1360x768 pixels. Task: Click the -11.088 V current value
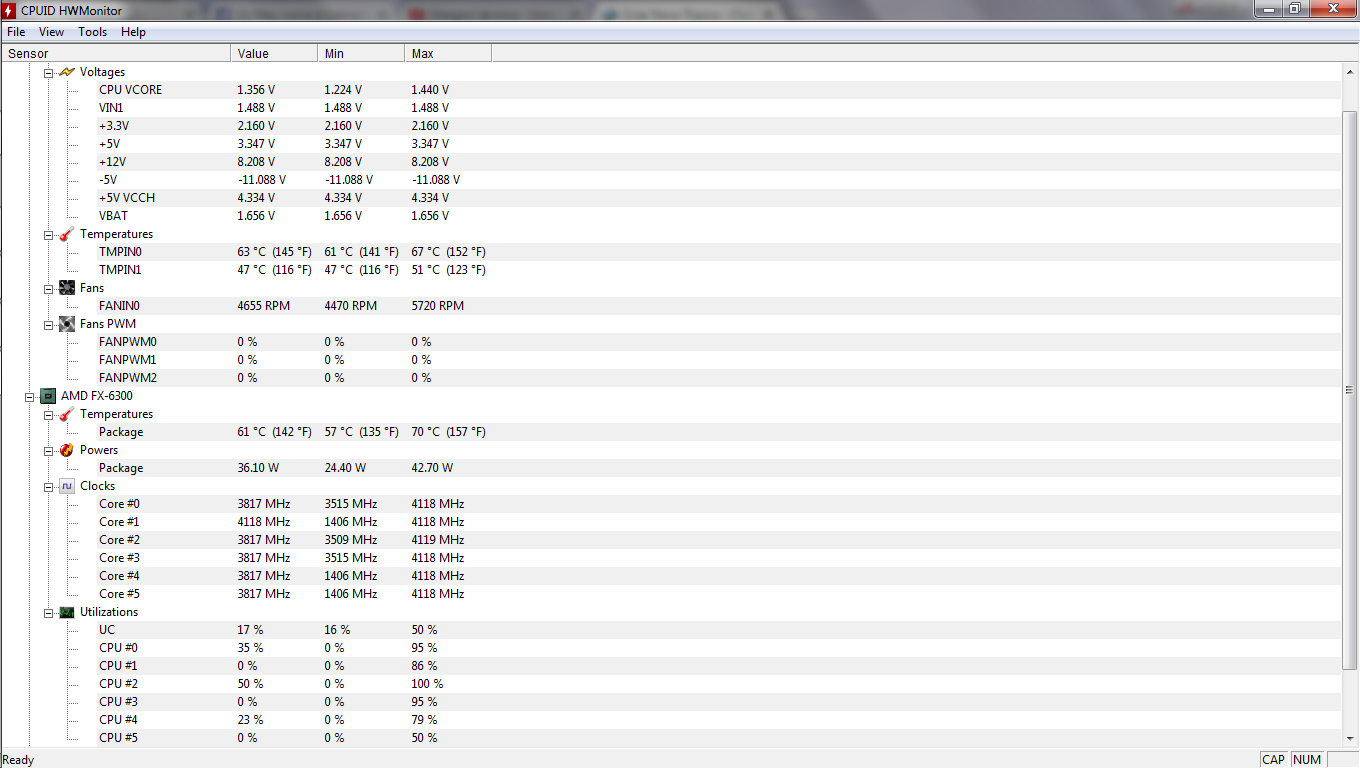(x=262, y=180)
